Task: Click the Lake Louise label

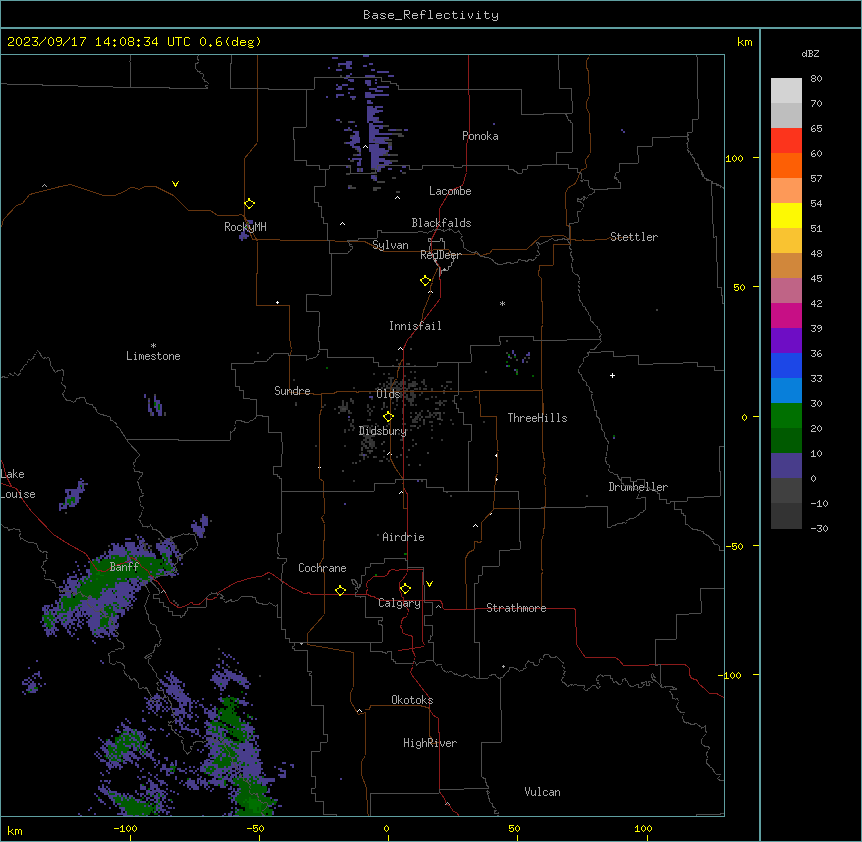Action: (x=18, y=484)
